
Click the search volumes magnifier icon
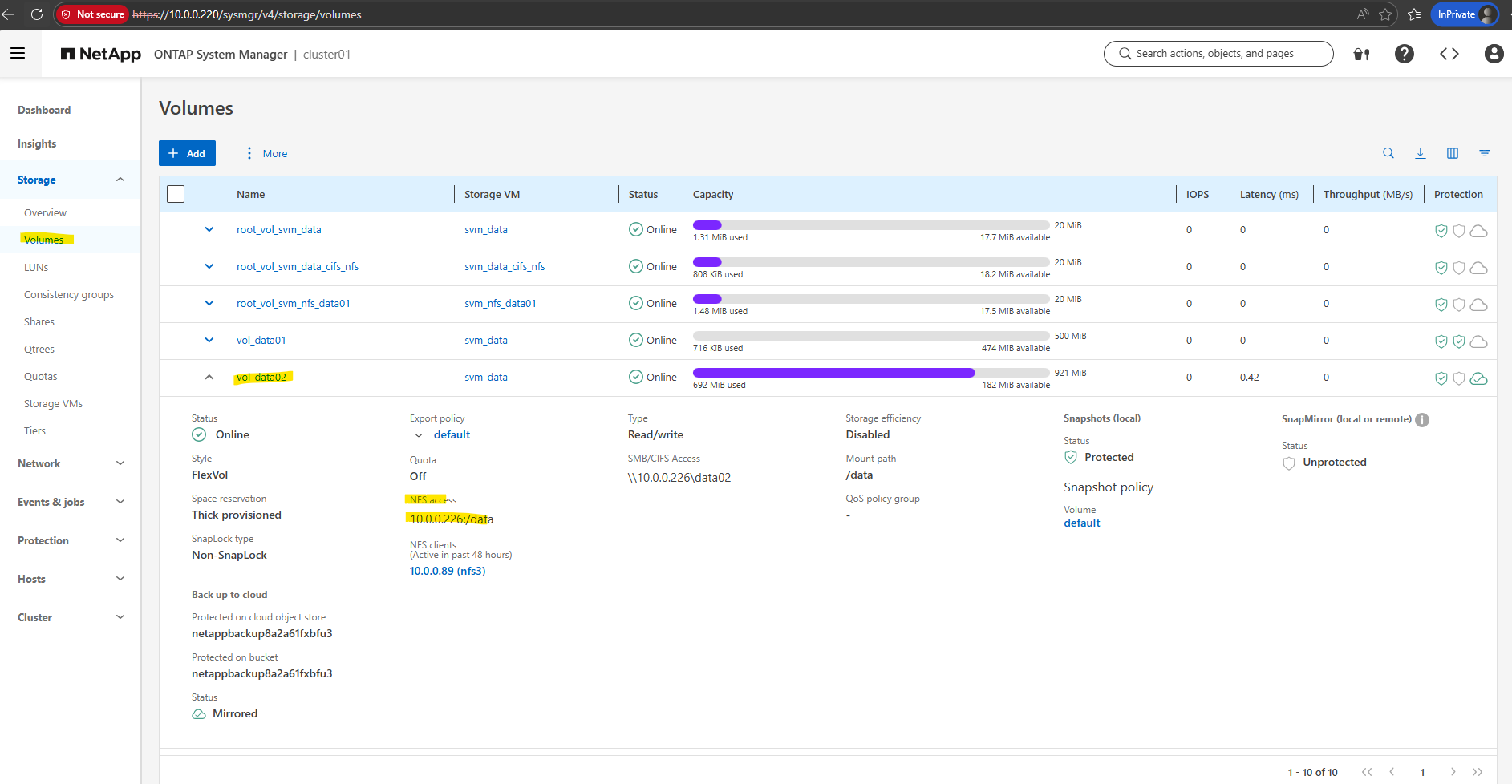(1388, 153)
